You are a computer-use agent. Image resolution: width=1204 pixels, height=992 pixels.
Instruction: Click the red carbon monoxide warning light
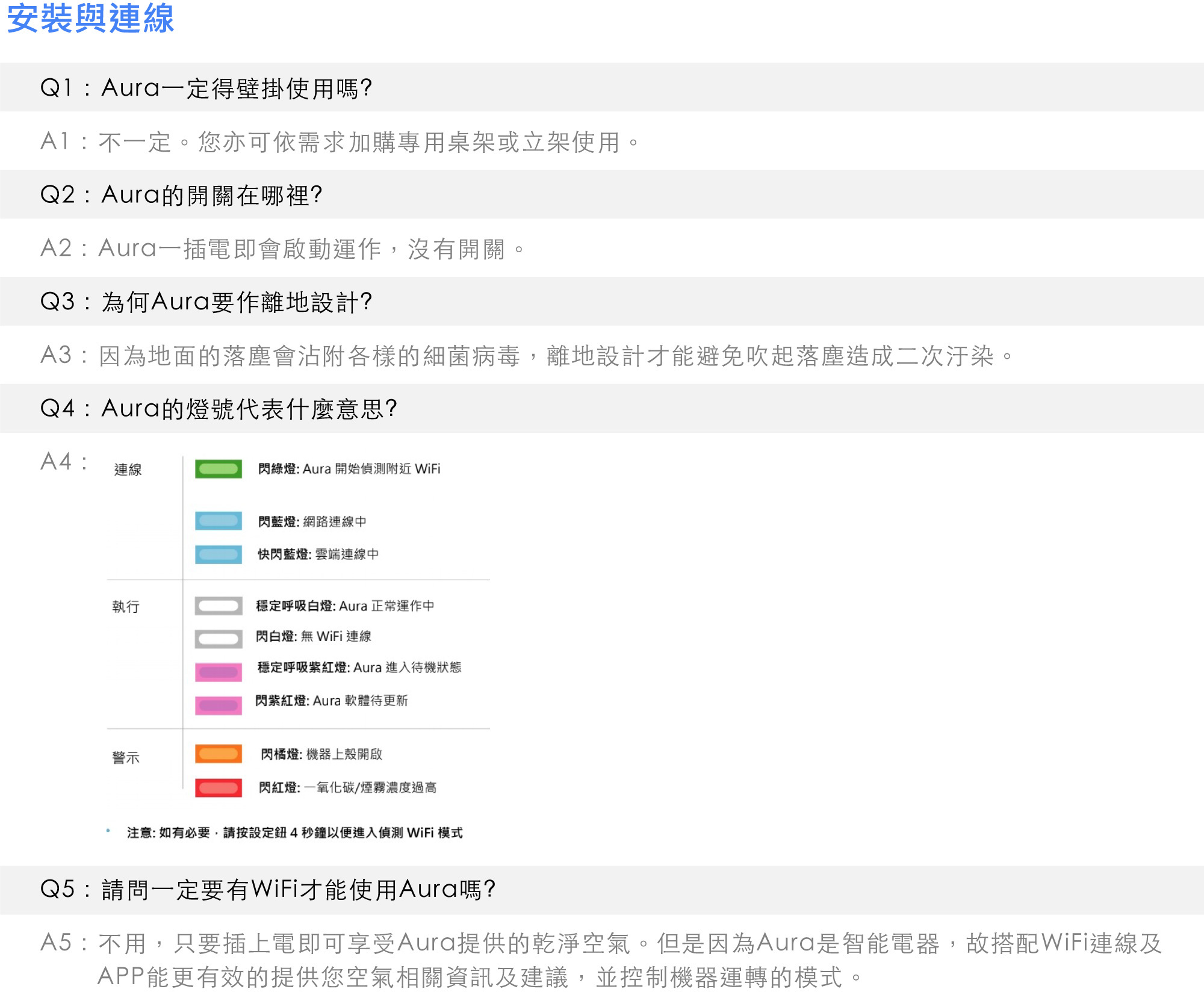pyautogui.click(x=219, y=787)
